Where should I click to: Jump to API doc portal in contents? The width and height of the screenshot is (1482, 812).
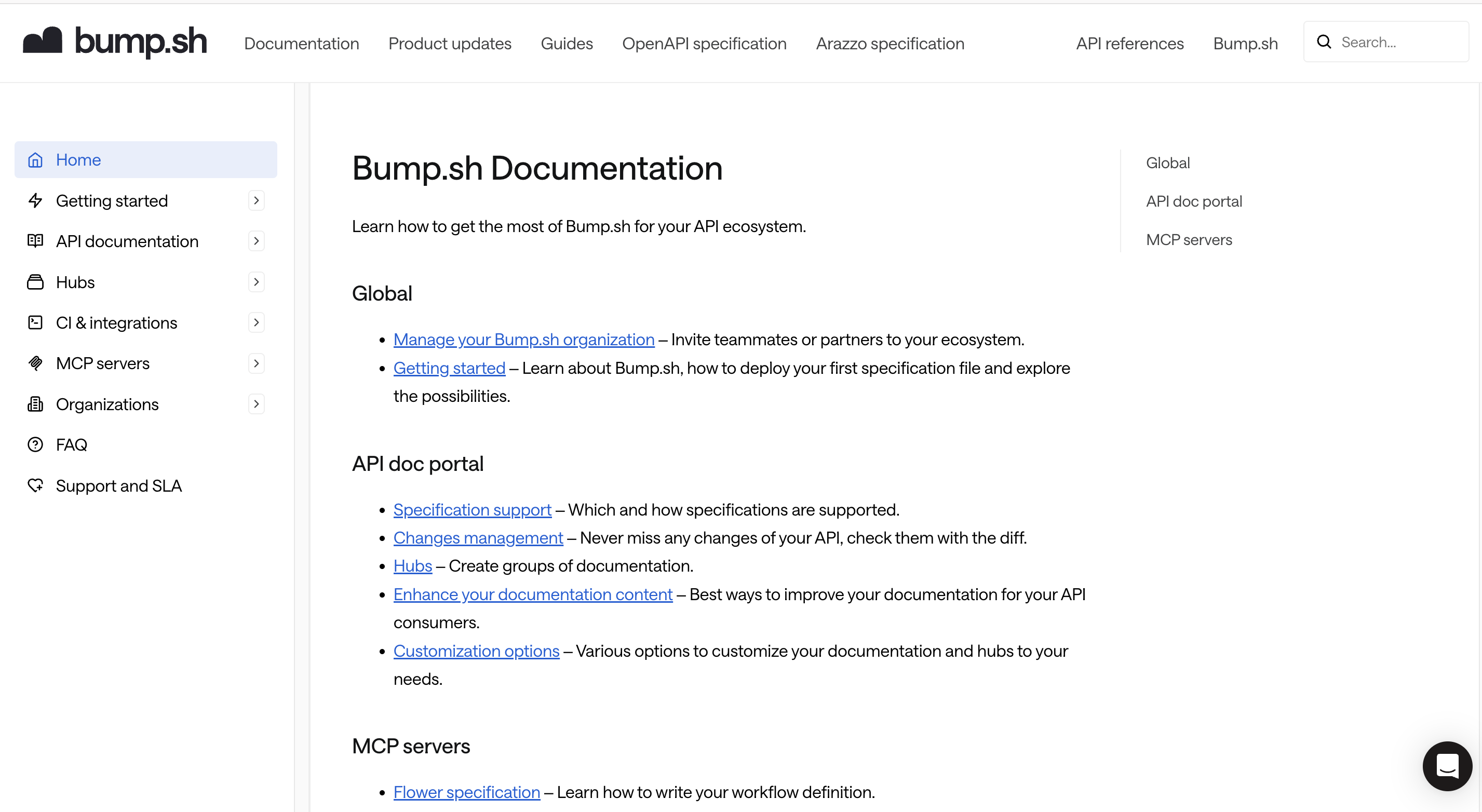(1194, 201)
